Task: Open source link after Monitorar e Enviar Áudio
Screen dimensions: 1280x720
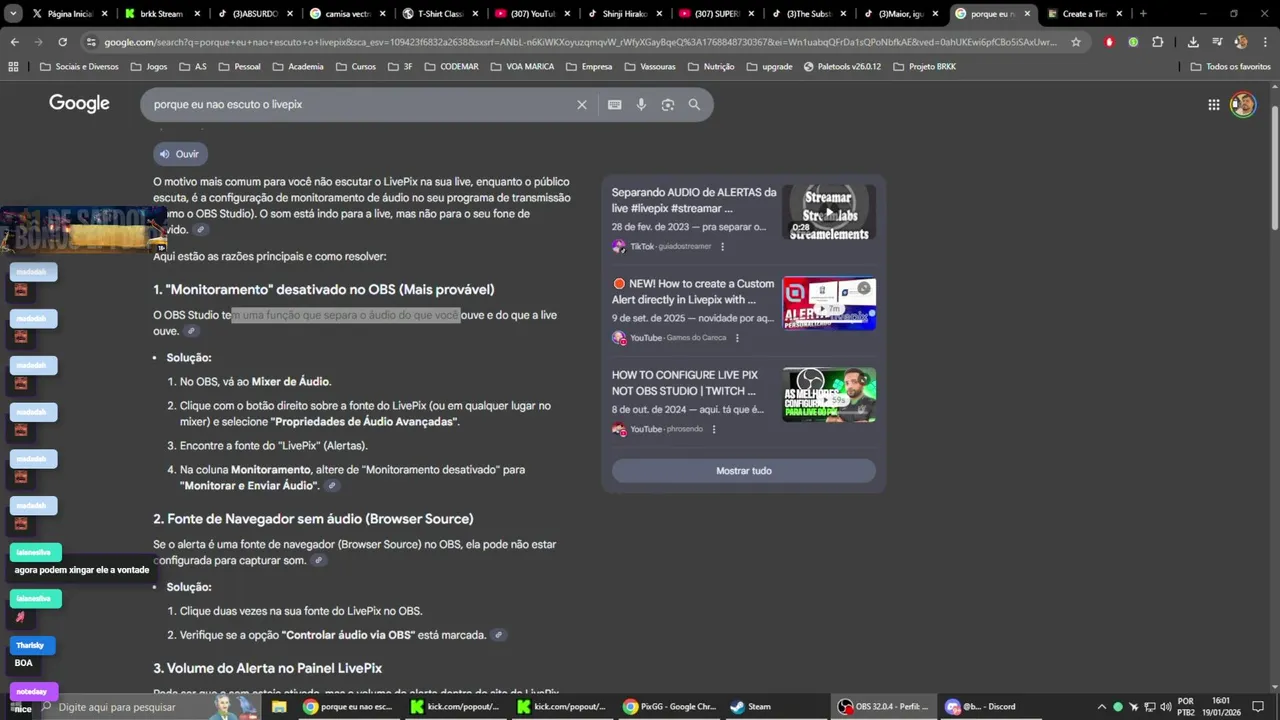Action: coord(332,486)
